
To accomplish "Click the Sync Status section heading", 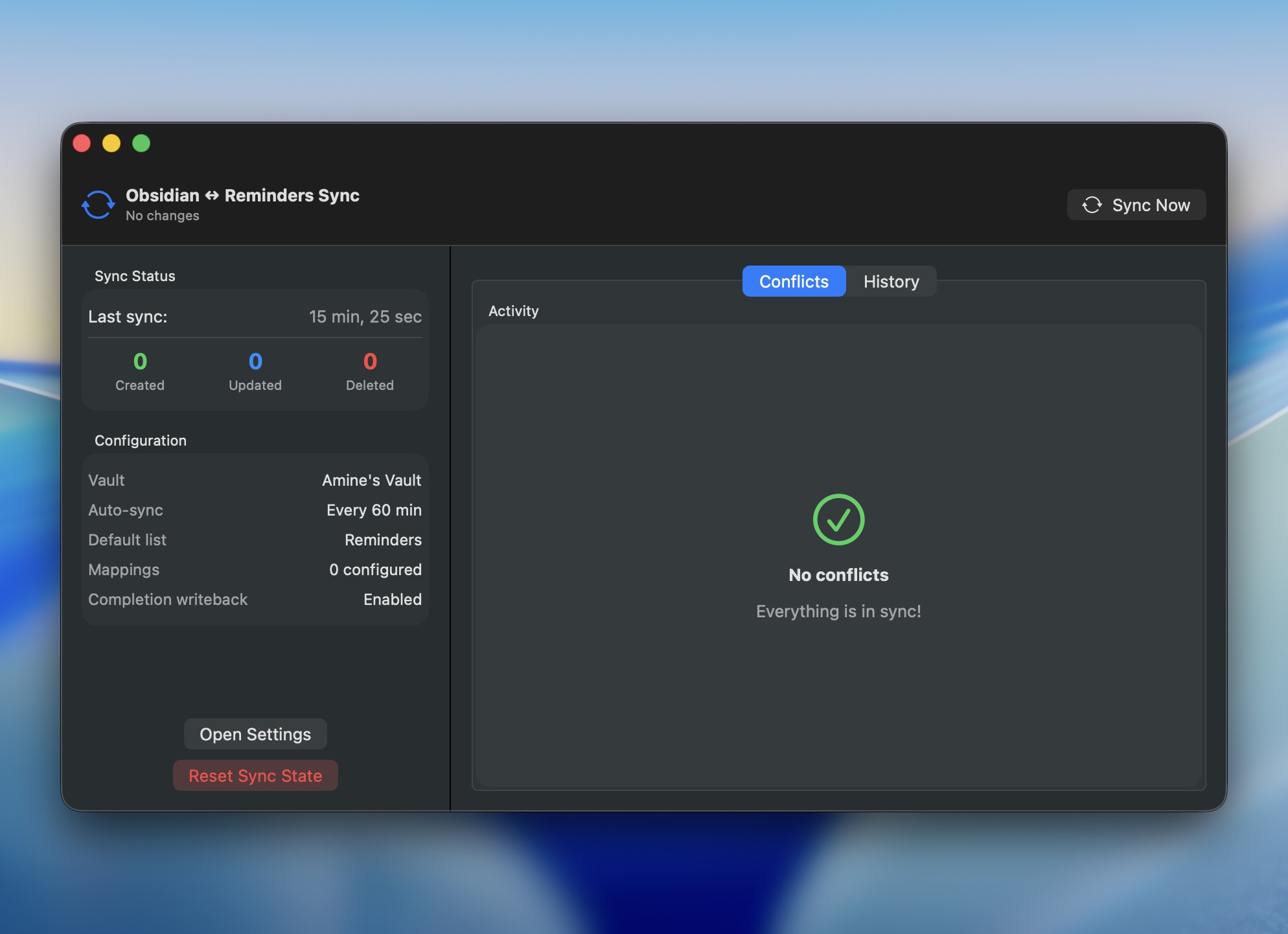I will click(135, 276).
